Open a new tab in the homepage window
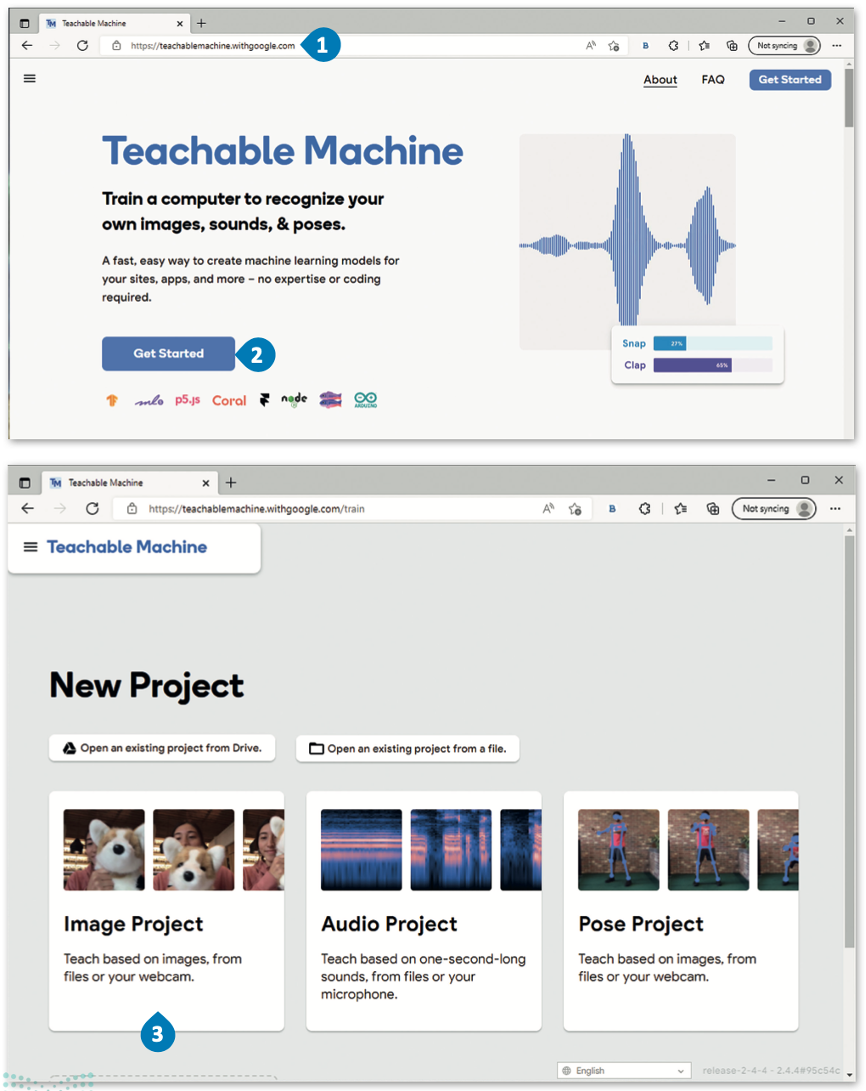 [x=201, y=23]
